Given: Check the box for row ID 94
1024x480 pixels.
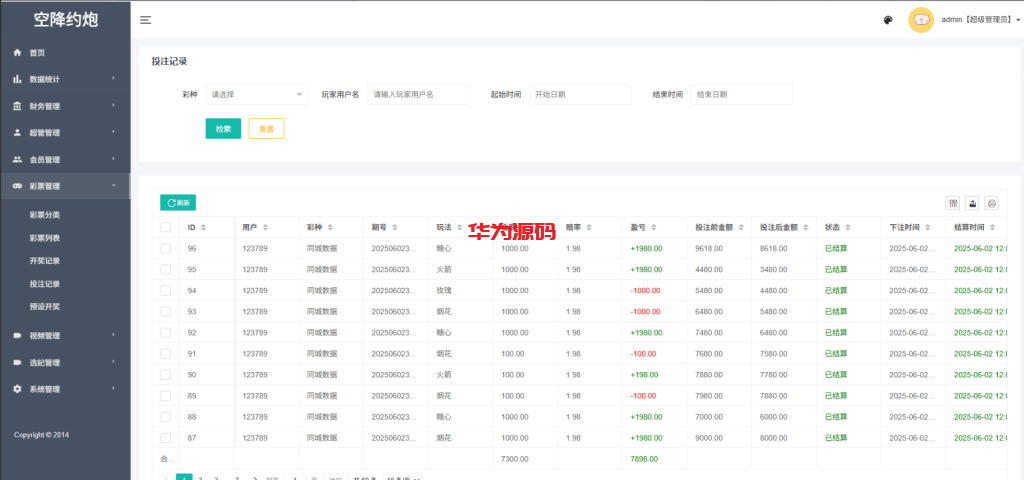Looking at the screenshot, I should 166,291.
